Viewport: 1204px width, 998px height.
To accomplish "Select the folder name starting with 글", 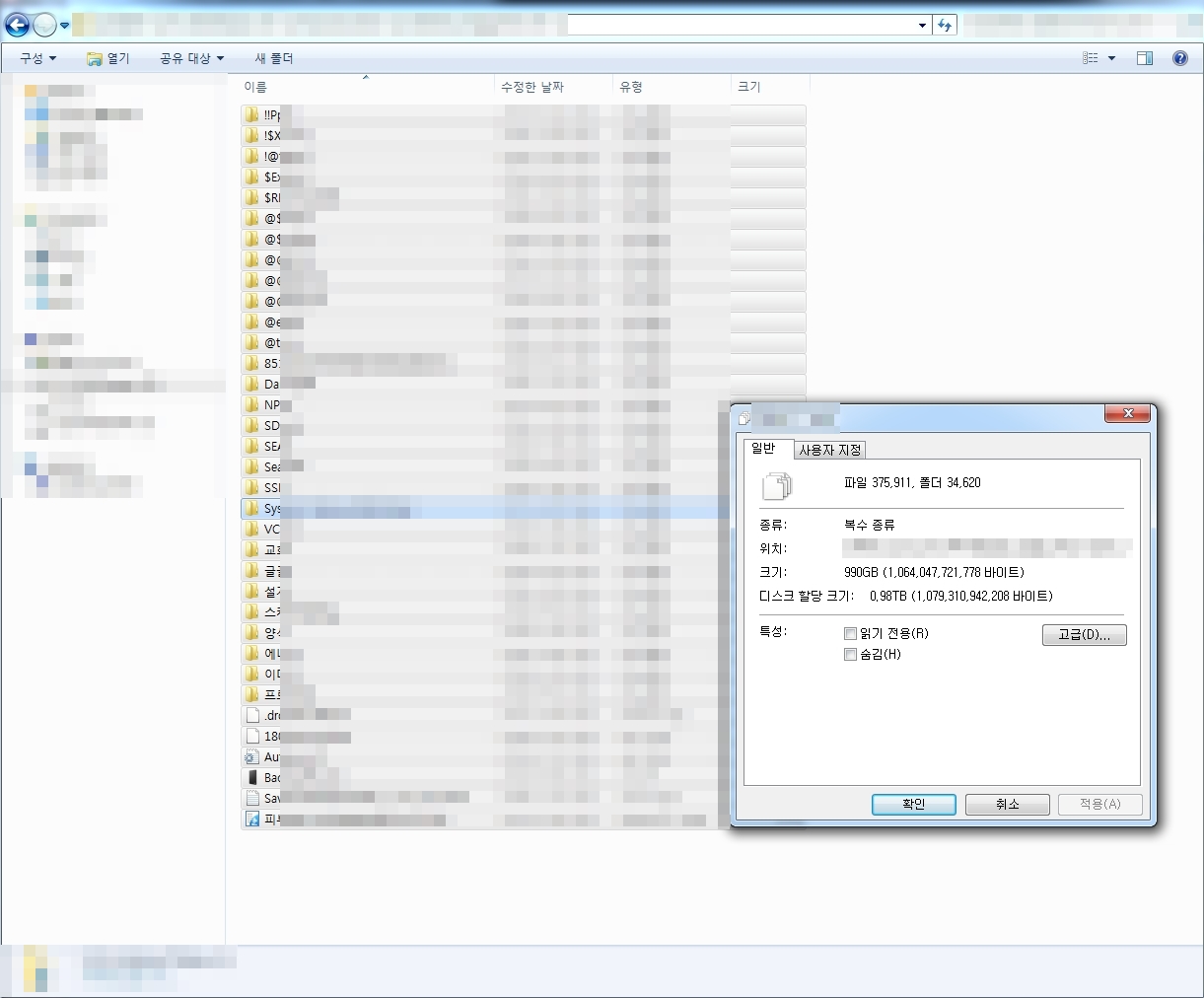I will tap(271, 570).
